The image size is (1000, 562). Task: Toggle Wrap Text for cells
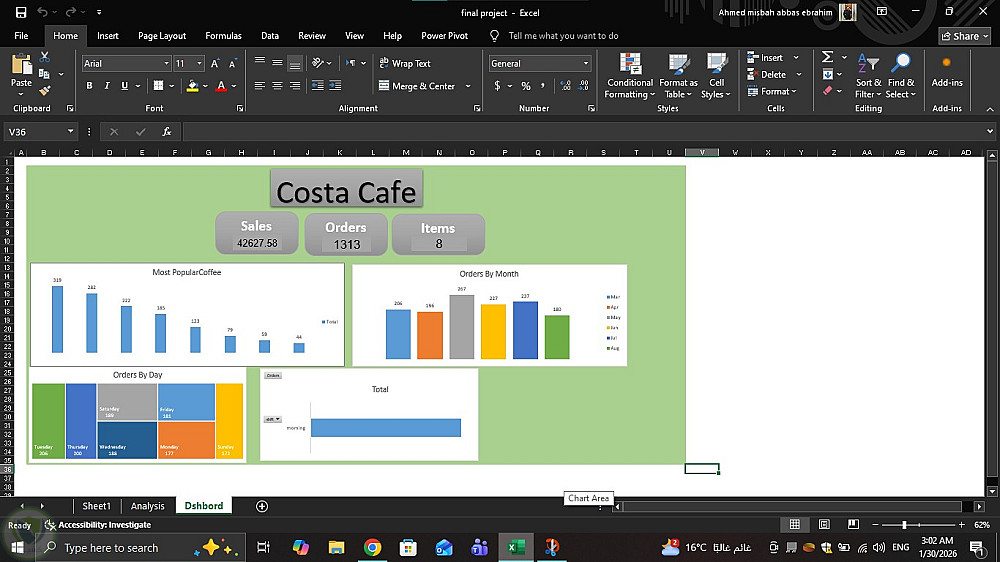coord(404,63)
